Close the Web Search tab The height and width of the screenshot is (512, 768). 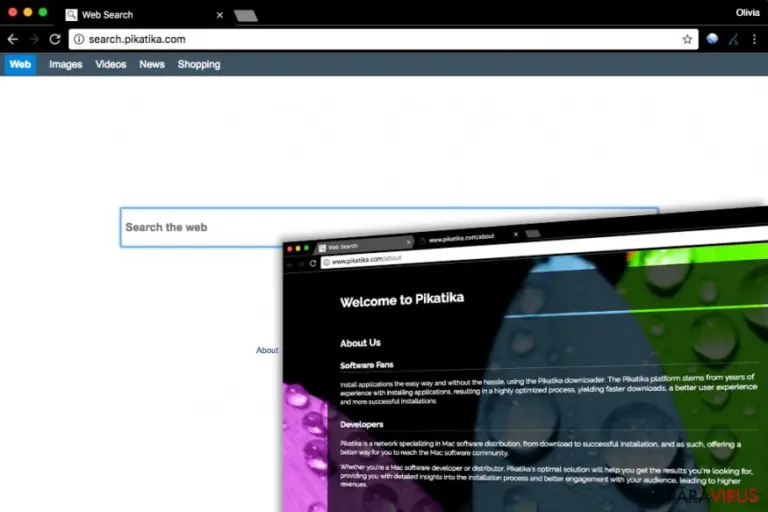point(220,15)
